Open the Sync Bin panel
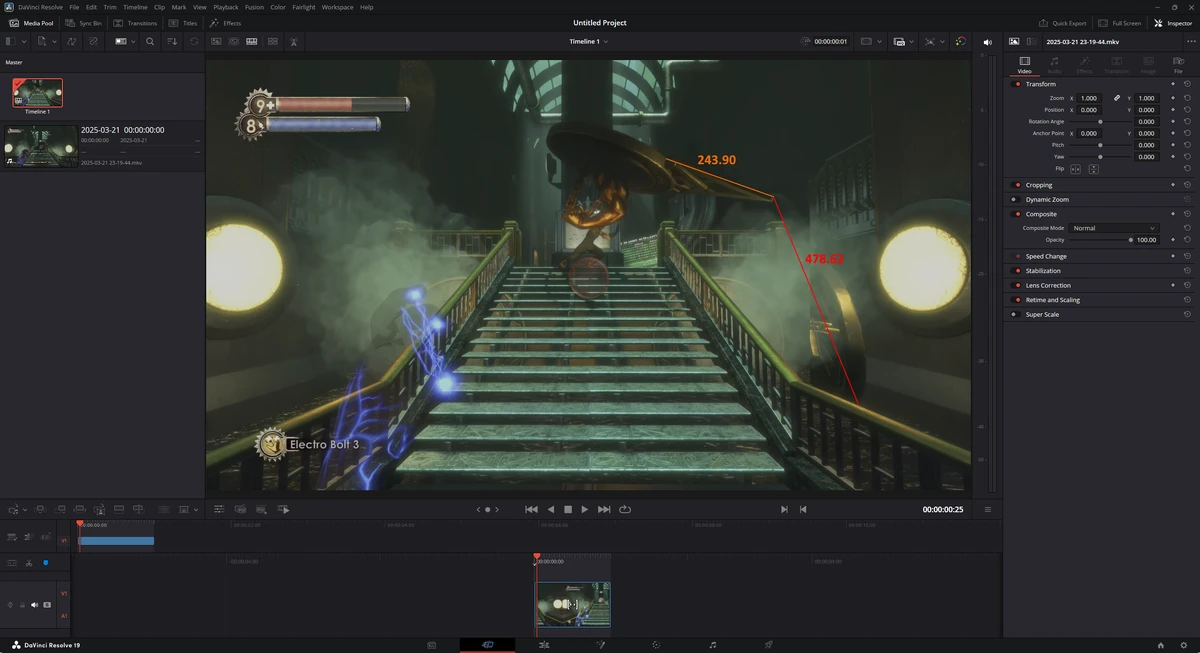This screenshot has width=1200, height=653. coord(84,23)
